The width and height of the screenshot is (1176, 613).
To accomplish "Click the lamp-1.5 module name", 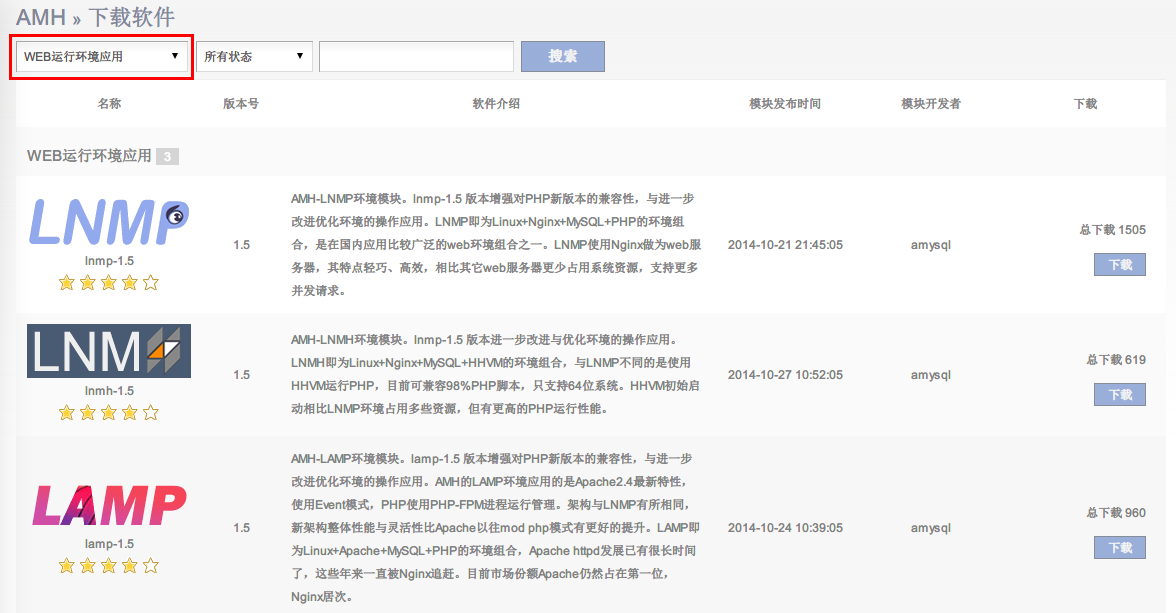I will point(109,544).
